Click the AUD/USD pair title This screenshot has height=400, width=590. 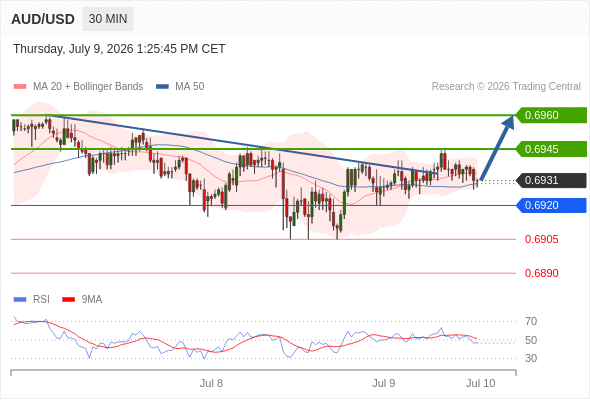pos(43,19)
